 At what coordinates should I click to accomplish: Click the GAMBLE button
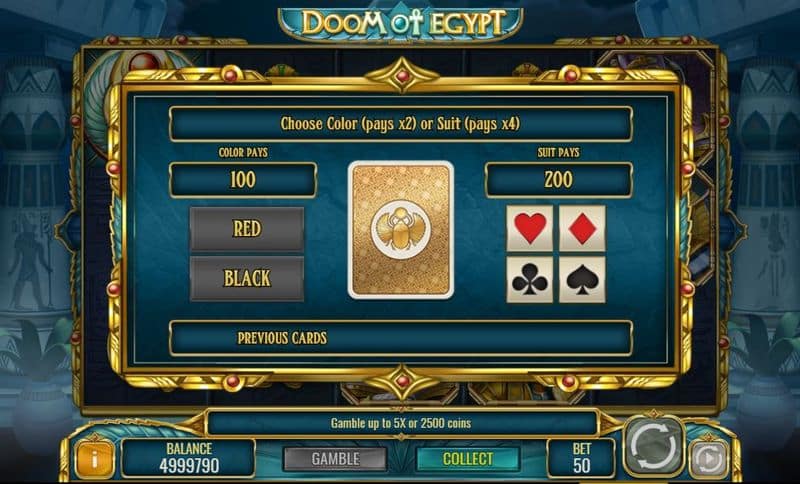pos(335,459)
